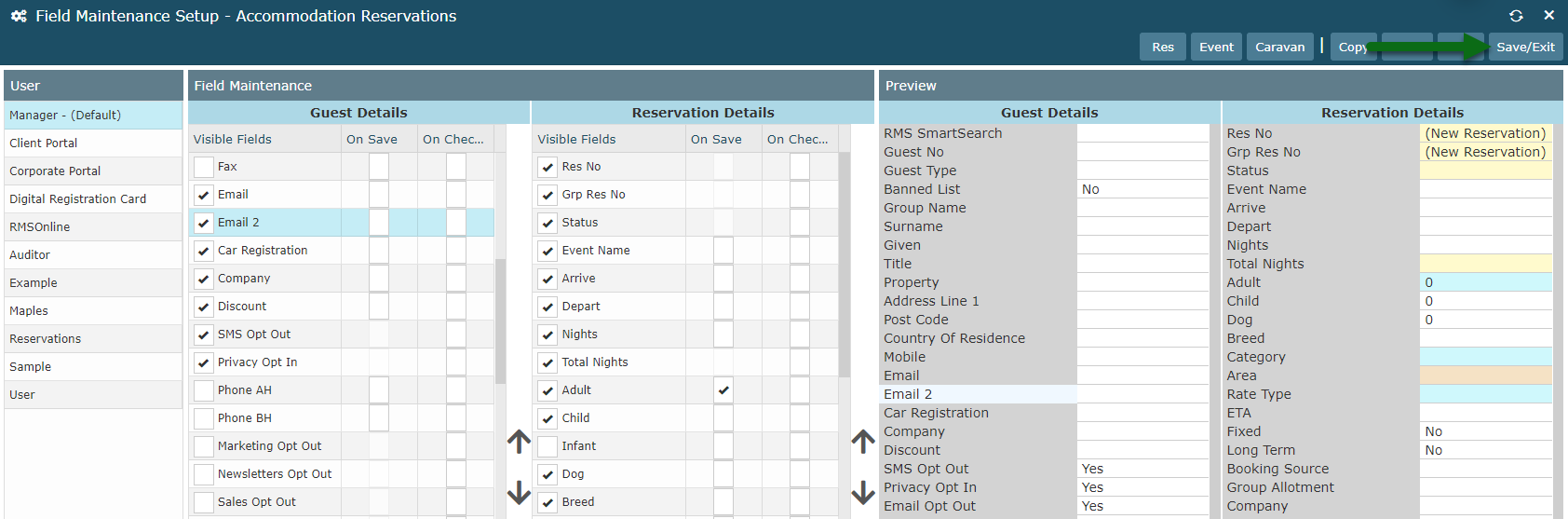This screenshot has width=1568, height=519.
Task: Close the Field Maintenance Setup window
Action: [x=1548, y=16]
